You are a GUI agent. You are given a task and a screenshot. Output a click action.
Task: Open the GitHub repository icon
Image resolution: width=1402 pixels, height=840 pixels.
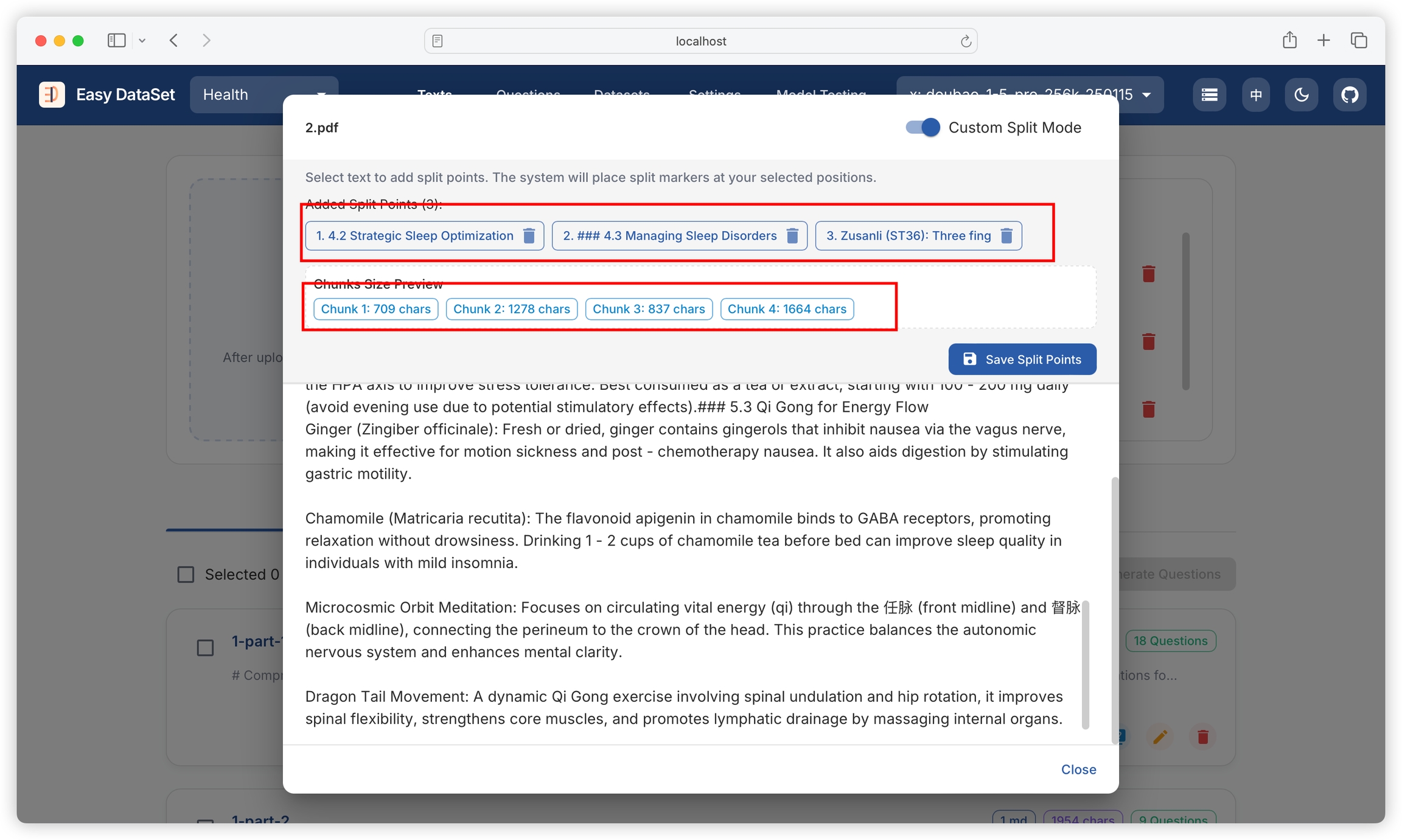pos(1349,94)
